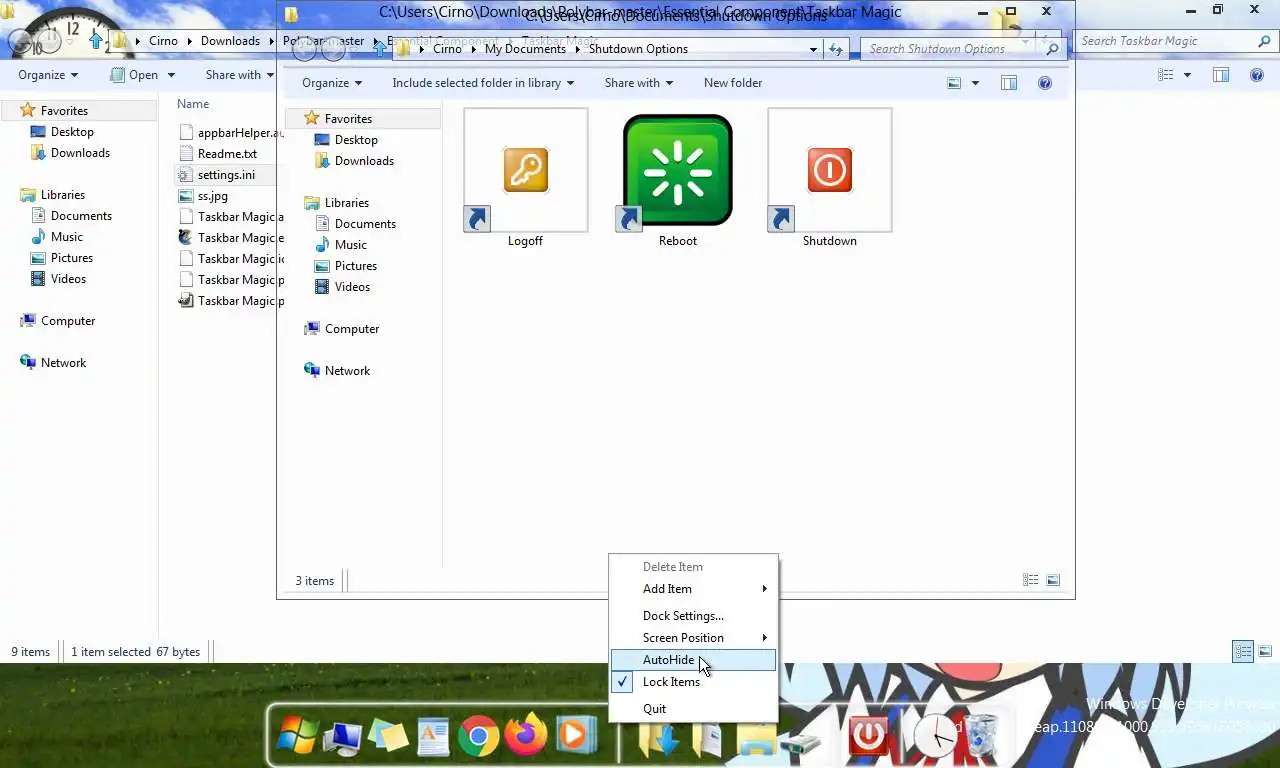Screen dimensions: 1280x768
Task: Open the arrow next to Open in Taskbar Magic
Action: (x=171, y=75)
